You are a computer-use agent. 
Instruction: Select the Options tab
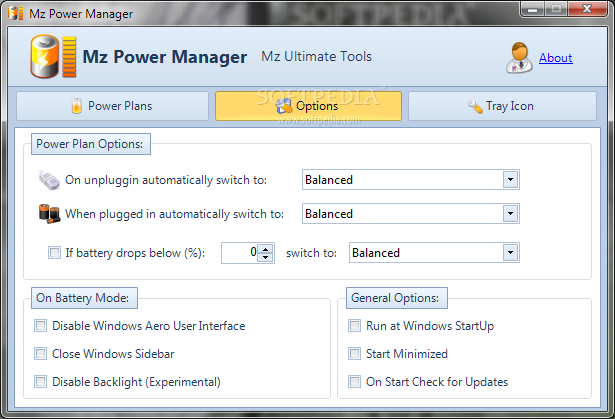[x=308, y=106]
